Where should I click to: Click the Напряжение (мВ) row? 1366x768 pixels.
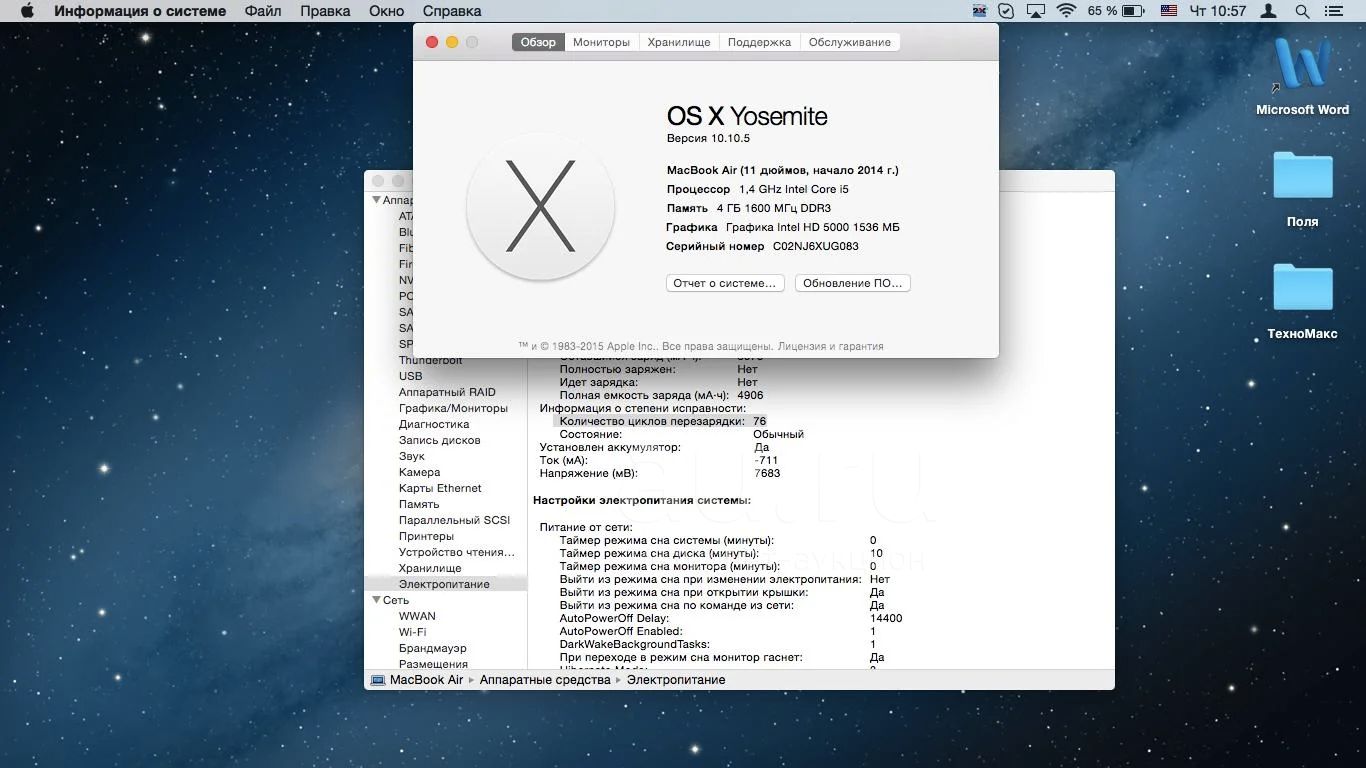click(660, 473)
